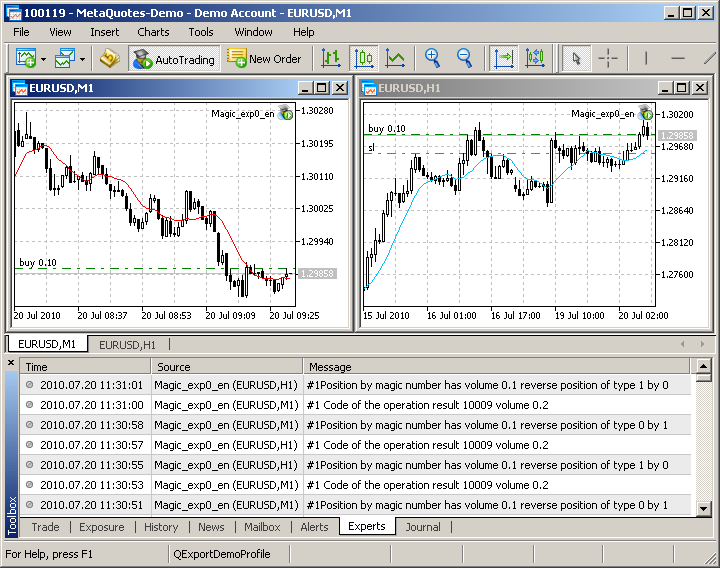Open the Window menu
Image resolution: width=720 pixels, height=568 pixels.
pyautogui.click(x=253, y=32)
